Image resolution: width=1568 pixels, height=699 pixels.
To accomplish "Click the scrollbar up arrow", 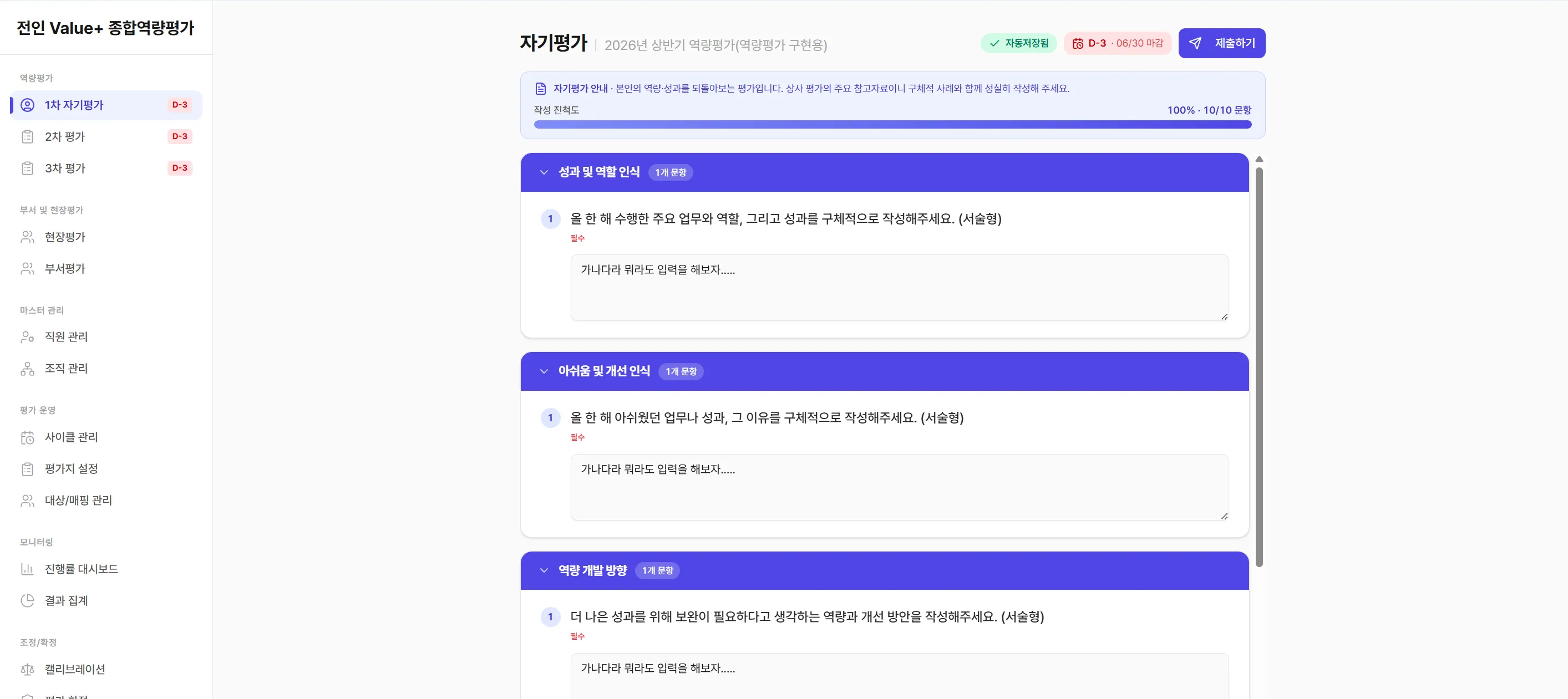I will pyautogui.click(x=1259, y=160).
